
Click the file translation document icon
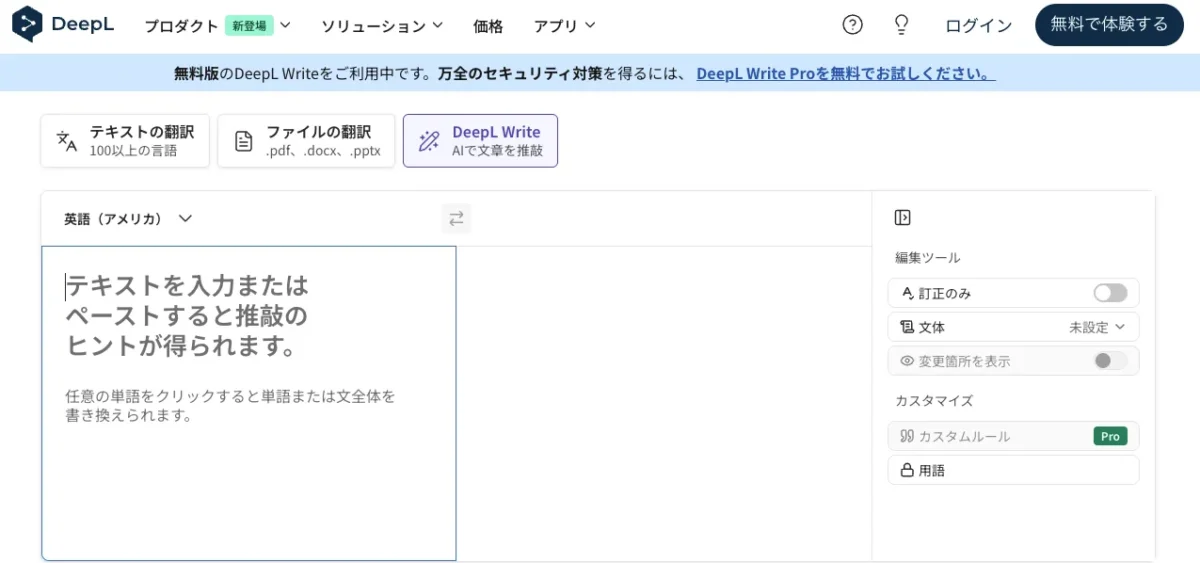click(x=244, y=141)
